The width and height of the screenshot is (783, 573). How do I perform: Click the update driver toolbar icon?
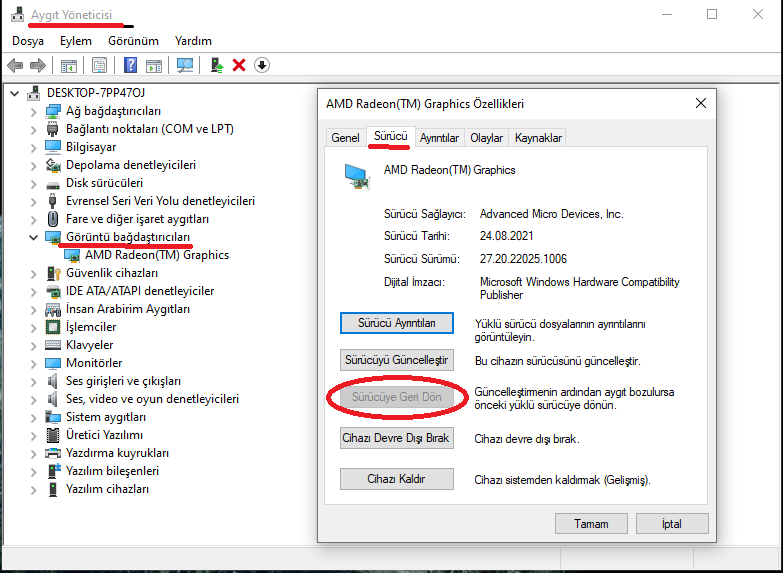(x=217, y=65)
